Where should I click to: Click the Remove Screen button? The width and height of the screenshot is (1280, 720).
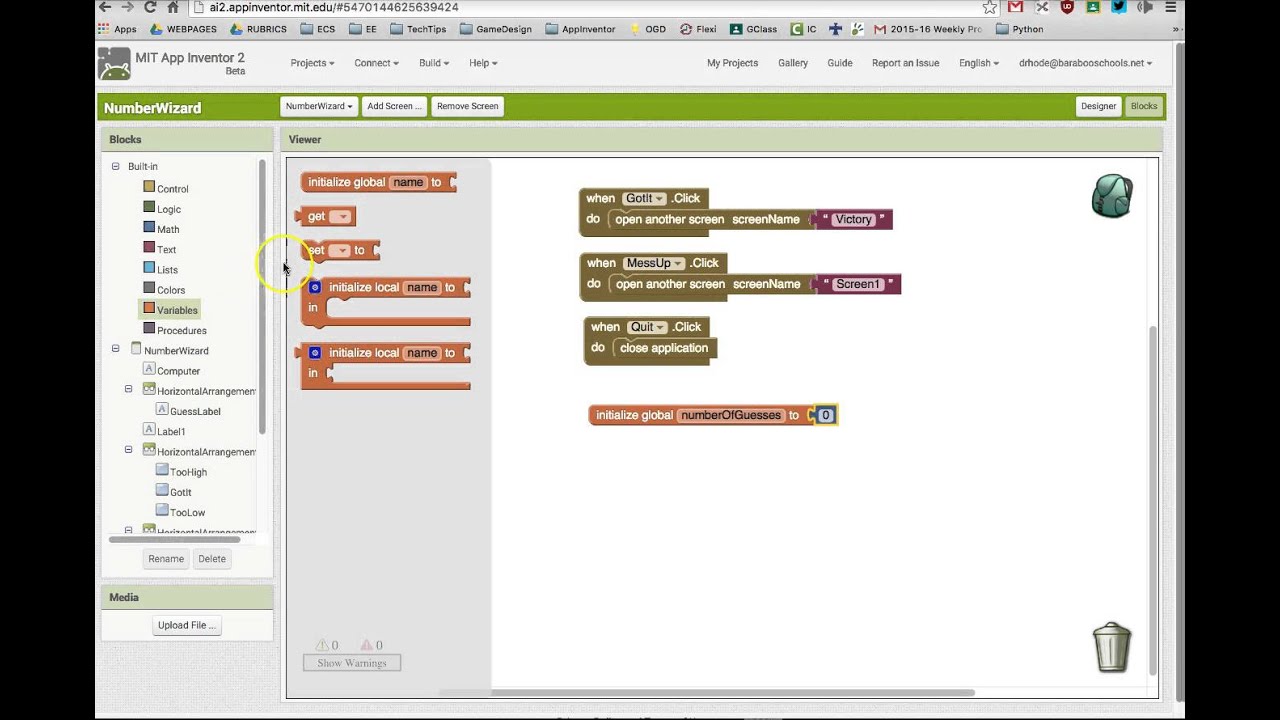tap(467, 106)
